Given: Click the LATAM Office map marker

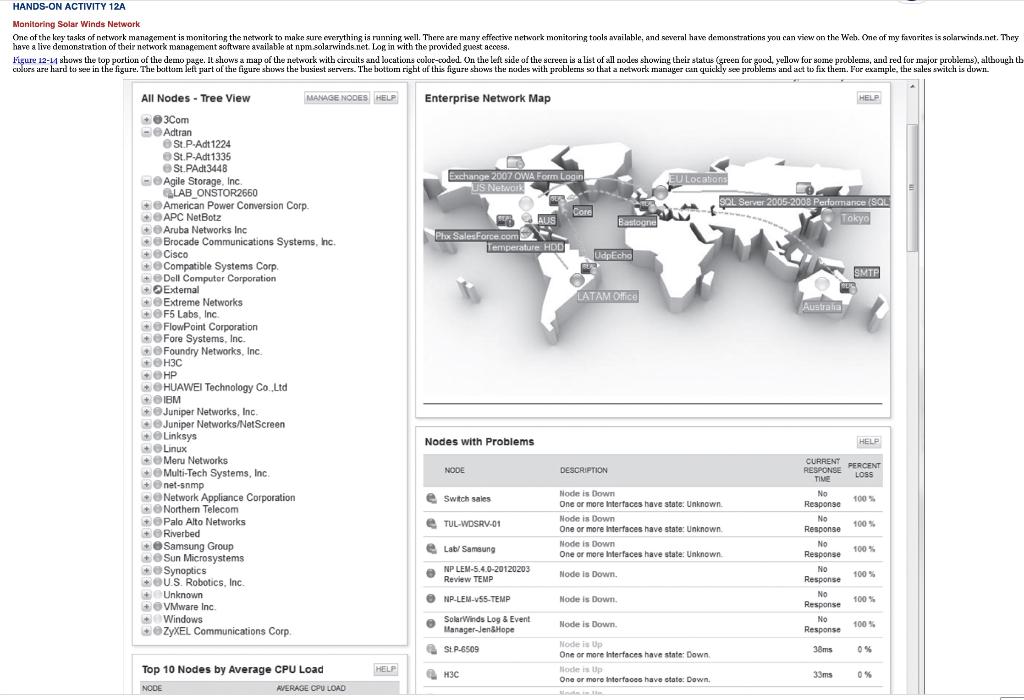Looking at the screenshot, I should click(x=577, y=280).
